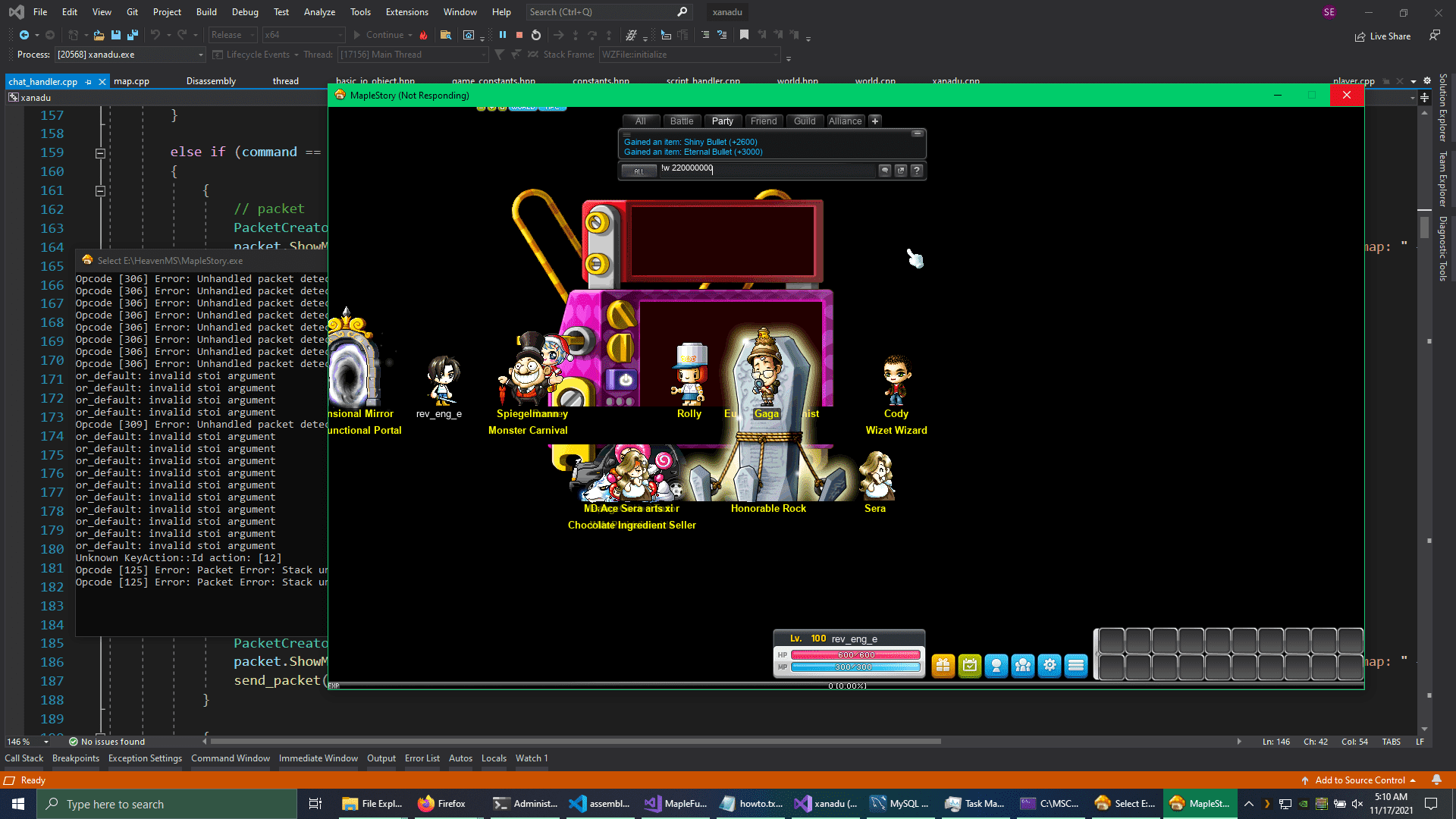Open the Error List panel
The image size is (1456, 819).
422,758
